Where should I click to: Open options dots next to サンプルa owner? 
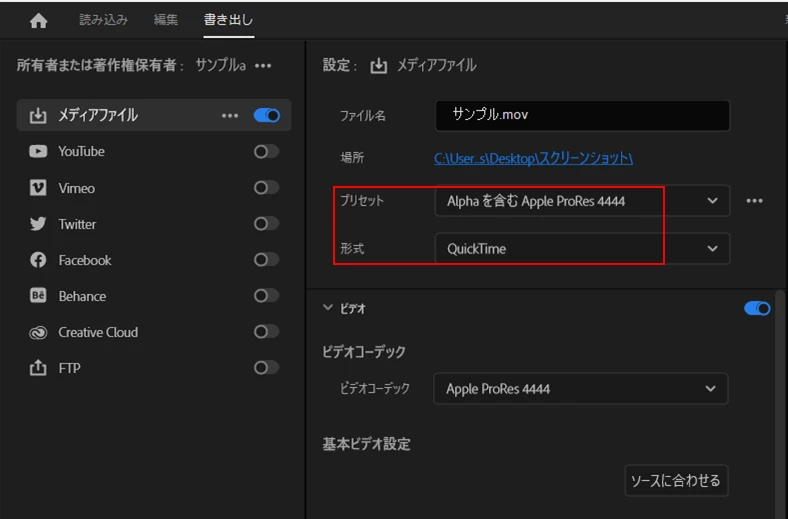pos(263,66)
